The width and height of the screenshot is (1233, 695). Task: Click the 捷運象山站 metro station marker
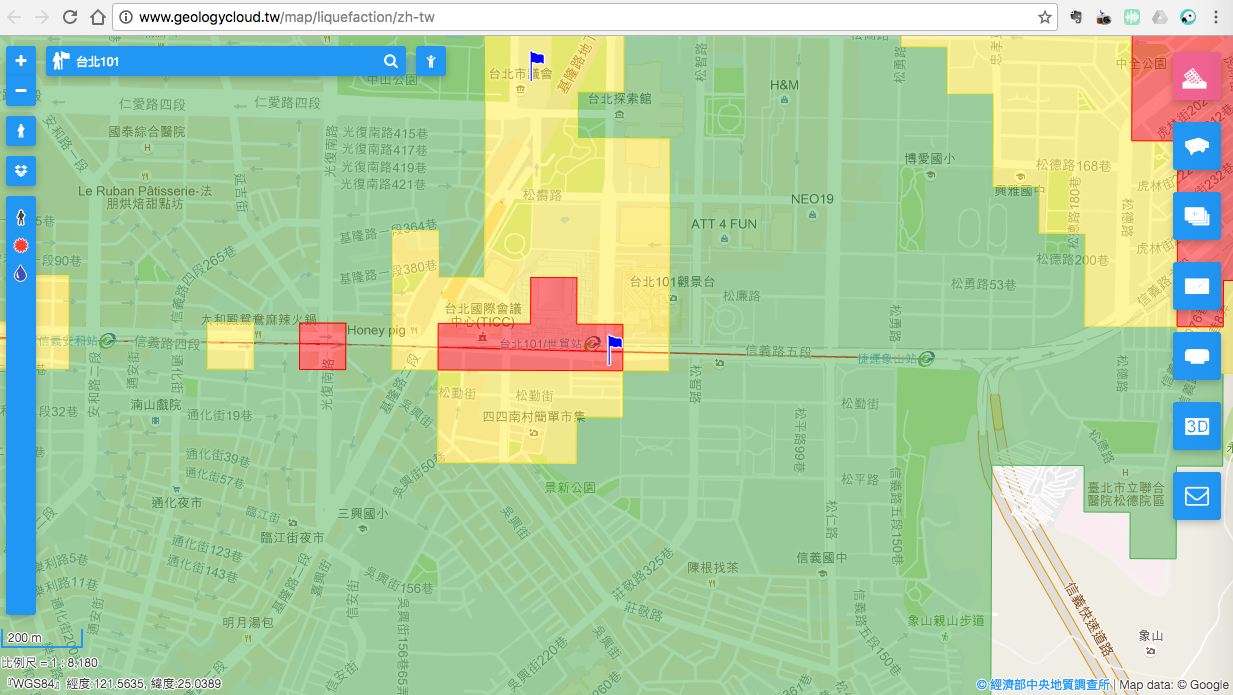927,358
